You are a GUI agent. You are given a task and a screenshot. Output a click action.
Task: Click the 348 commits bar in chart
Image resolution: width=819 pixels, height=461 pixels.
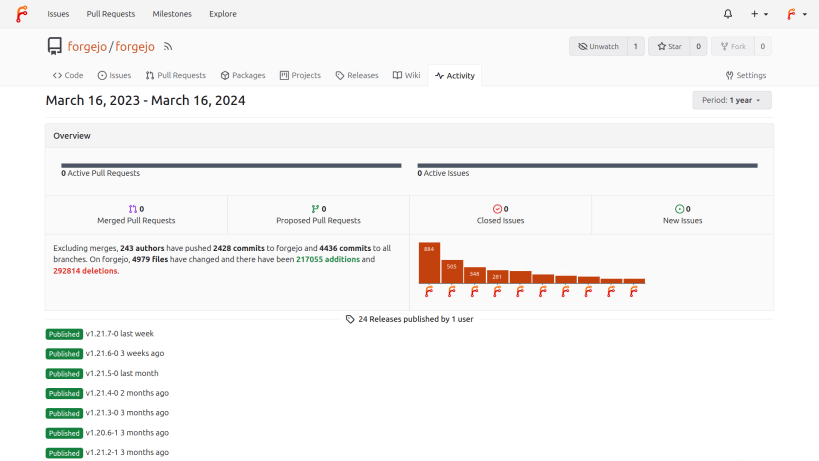pyautogui.click(x=475, y=275)
